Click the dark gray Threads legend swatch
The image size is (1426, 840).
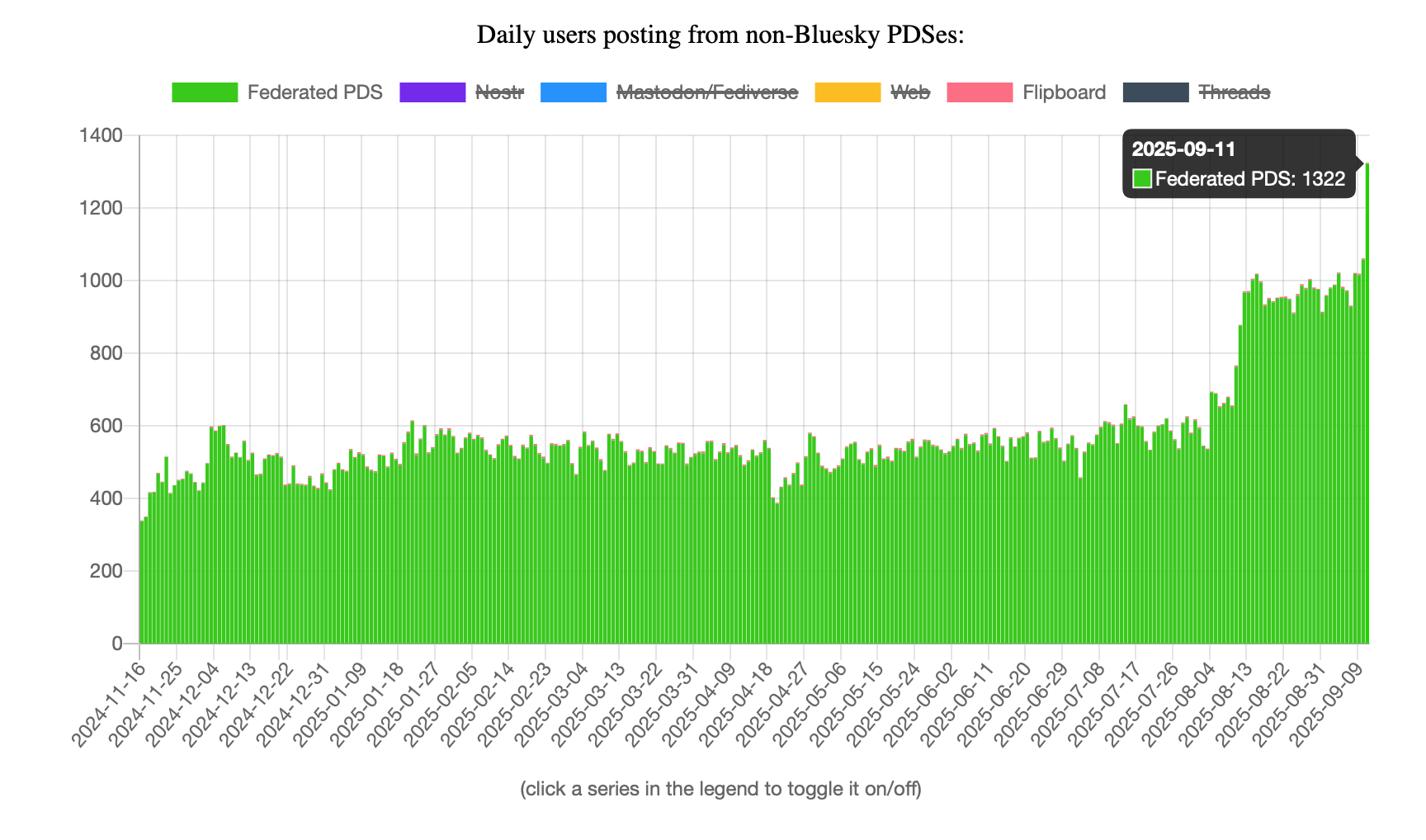1156,92
